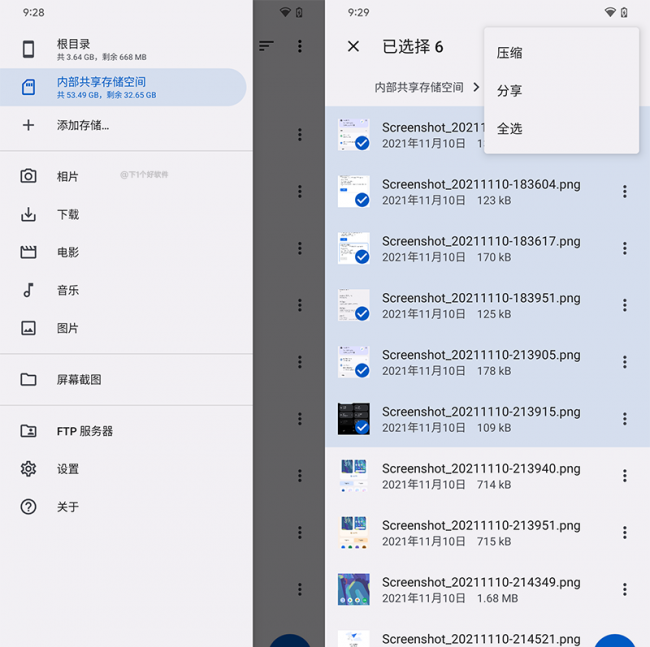Screen dimensions: 650x647
Task: Expand the breadcrumb chevron after 内部共享存储空间
Action: (x=476, y=87)
